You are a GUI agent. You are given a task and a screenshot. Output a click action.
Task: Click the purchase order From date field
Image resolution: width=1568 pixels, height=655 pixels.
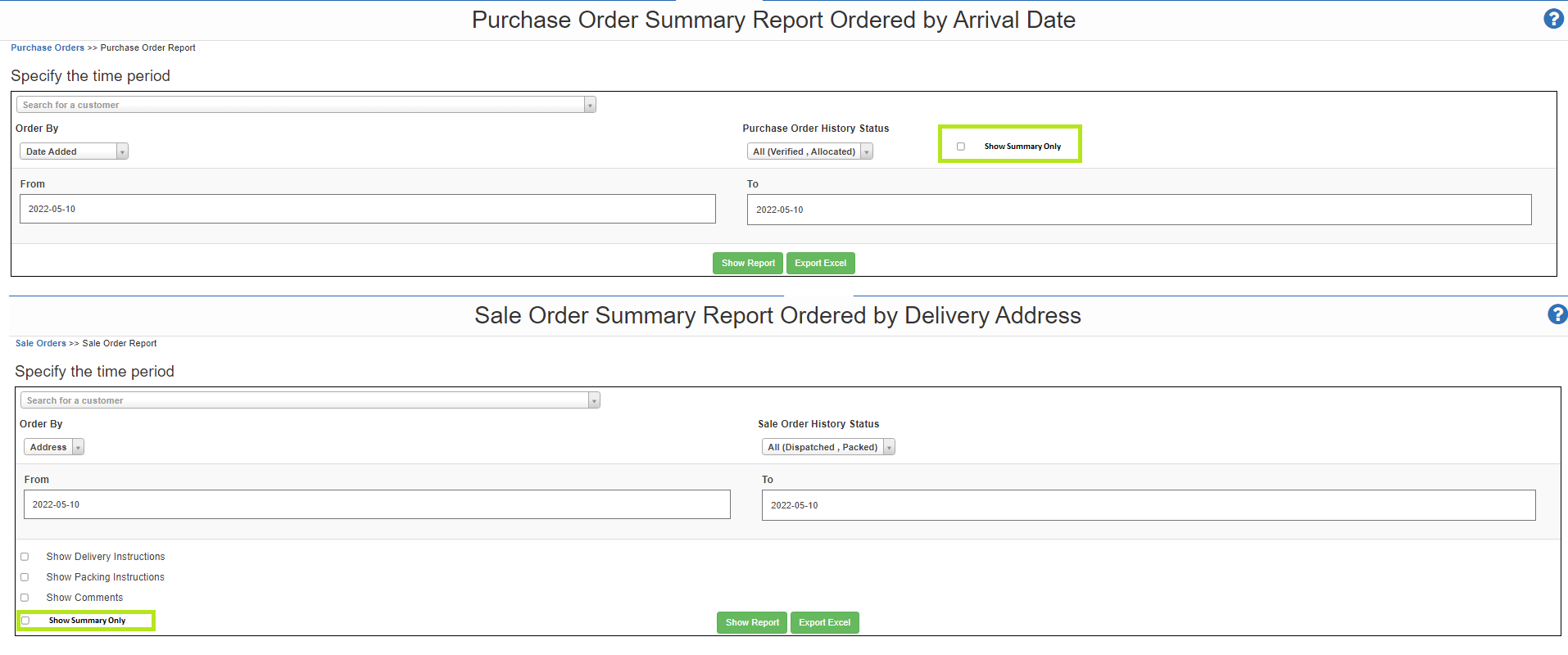click(367, 209)
